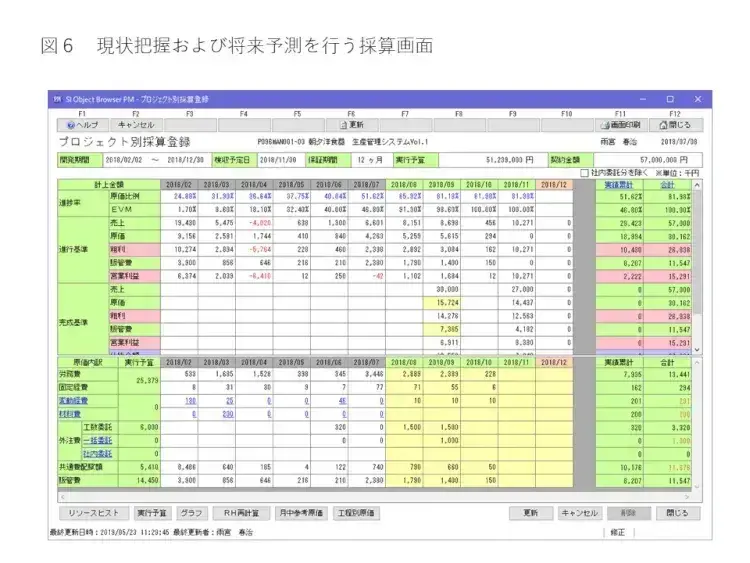The width and height of the screenshot is (750, 563).
Task: Select highlighted 完成基準 原価 cell 15,724
Action: point(441,303)
